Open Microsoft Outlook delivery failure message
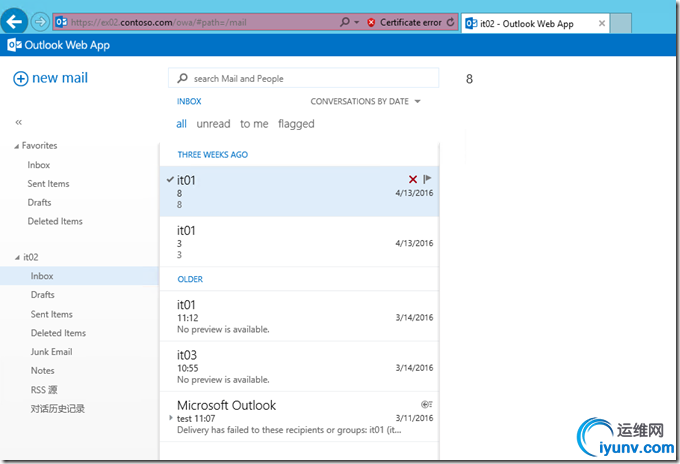 click(299, 417)
